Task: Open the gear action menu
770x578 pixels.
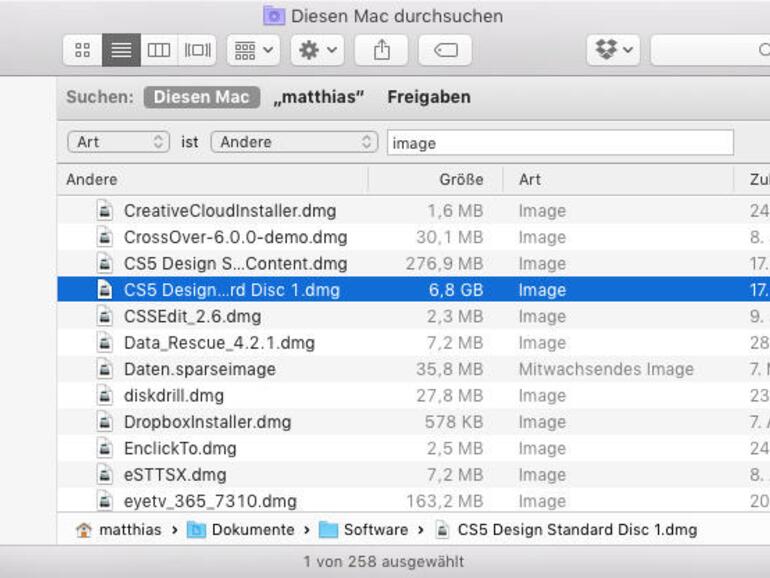Action: click(317, 50)
